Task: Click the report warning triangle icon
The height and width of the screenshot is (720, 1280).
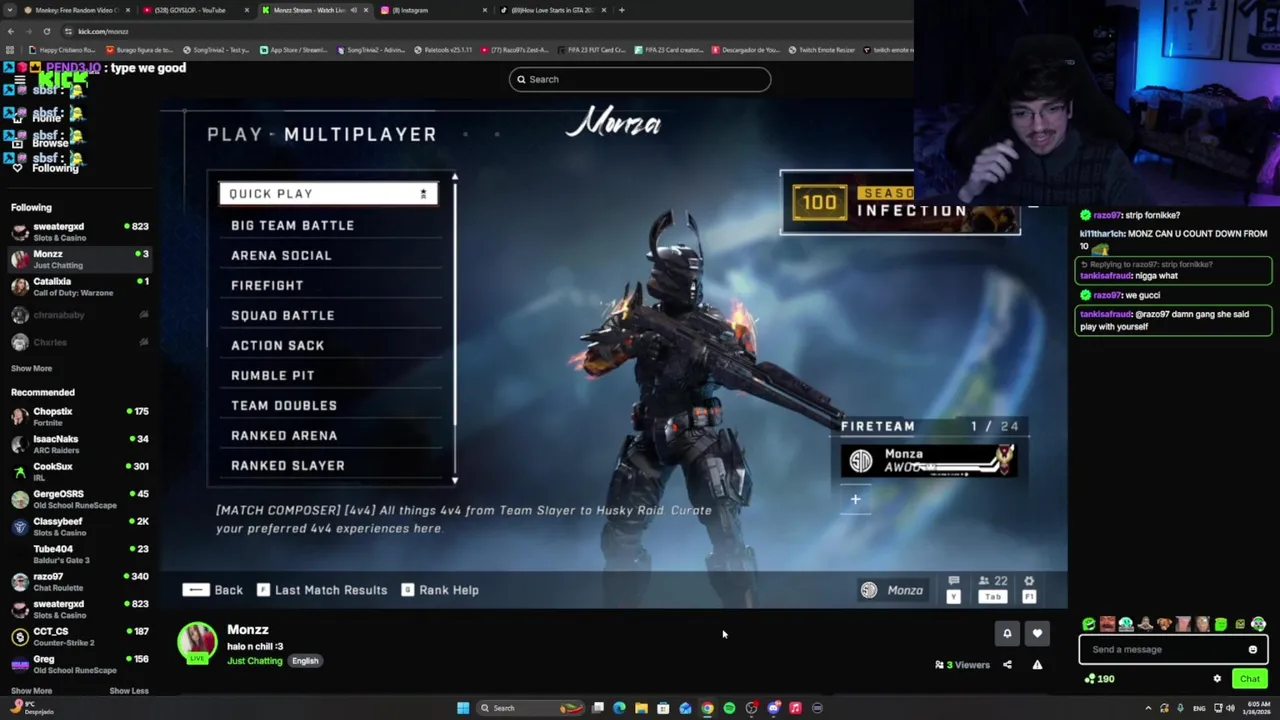Action: coord(1037,665)
